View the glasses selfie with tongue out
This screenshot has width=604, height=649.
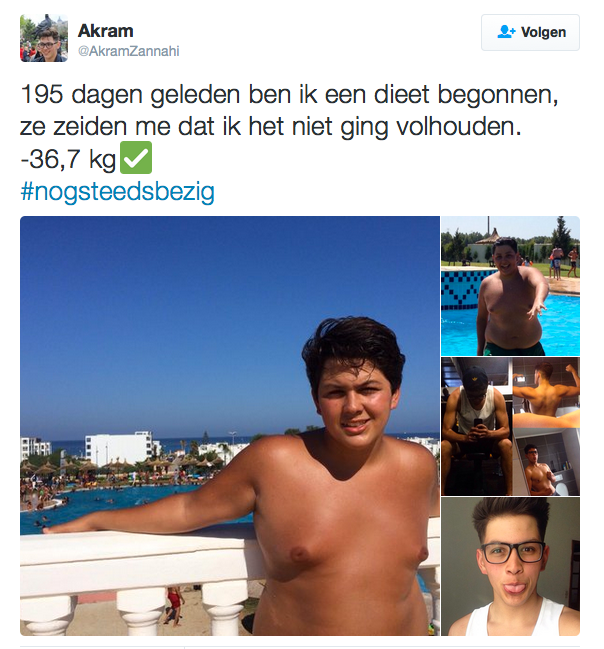(510, 567)
